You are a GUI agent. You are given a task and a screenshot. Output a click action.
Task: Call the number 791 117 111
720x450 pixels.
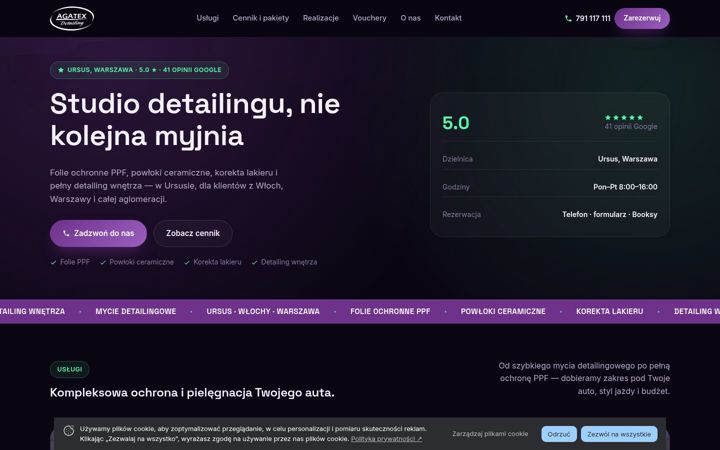(x=593, y=18)
